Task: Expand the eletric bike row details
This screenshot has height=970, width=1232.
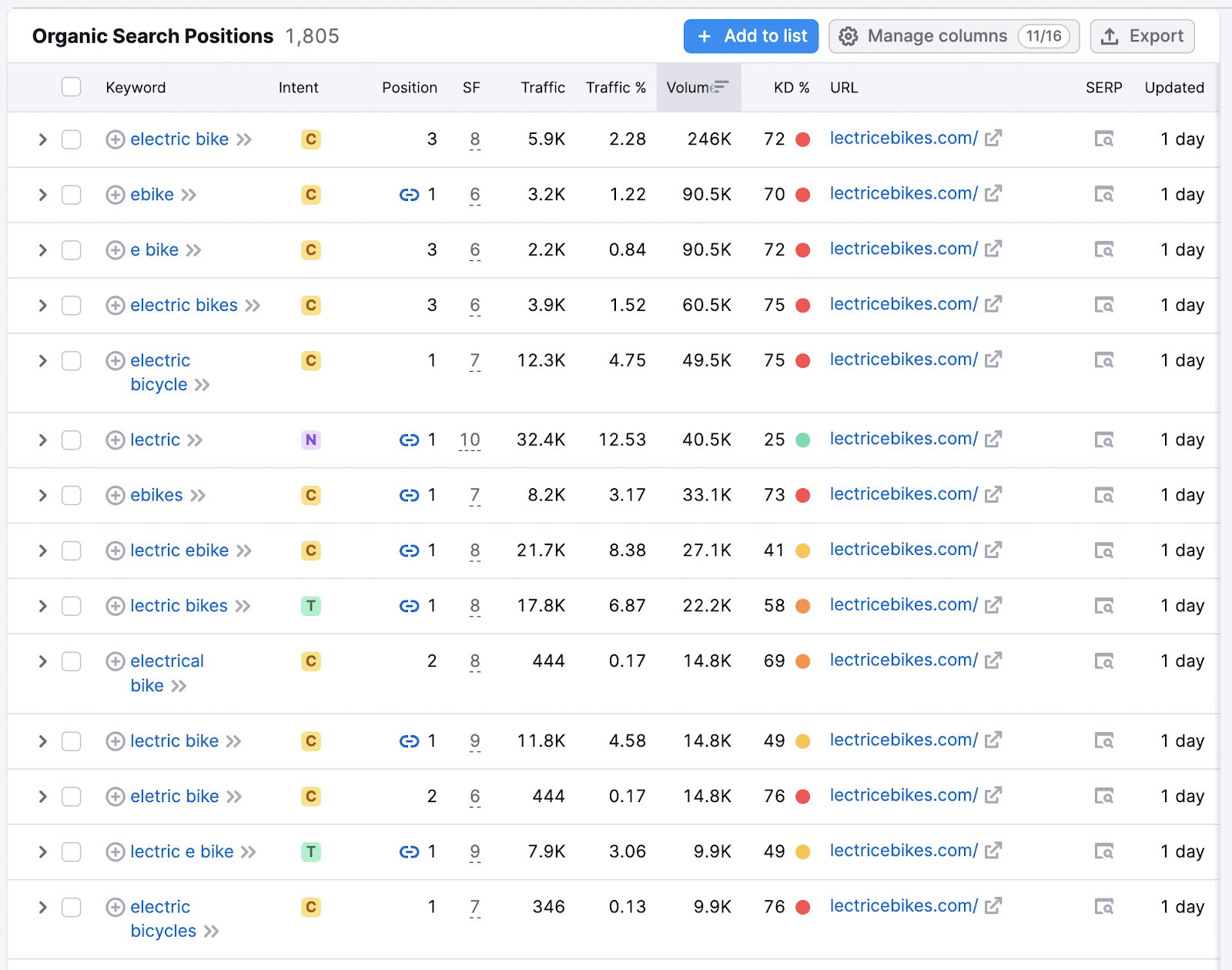Action: coord(43,797)
